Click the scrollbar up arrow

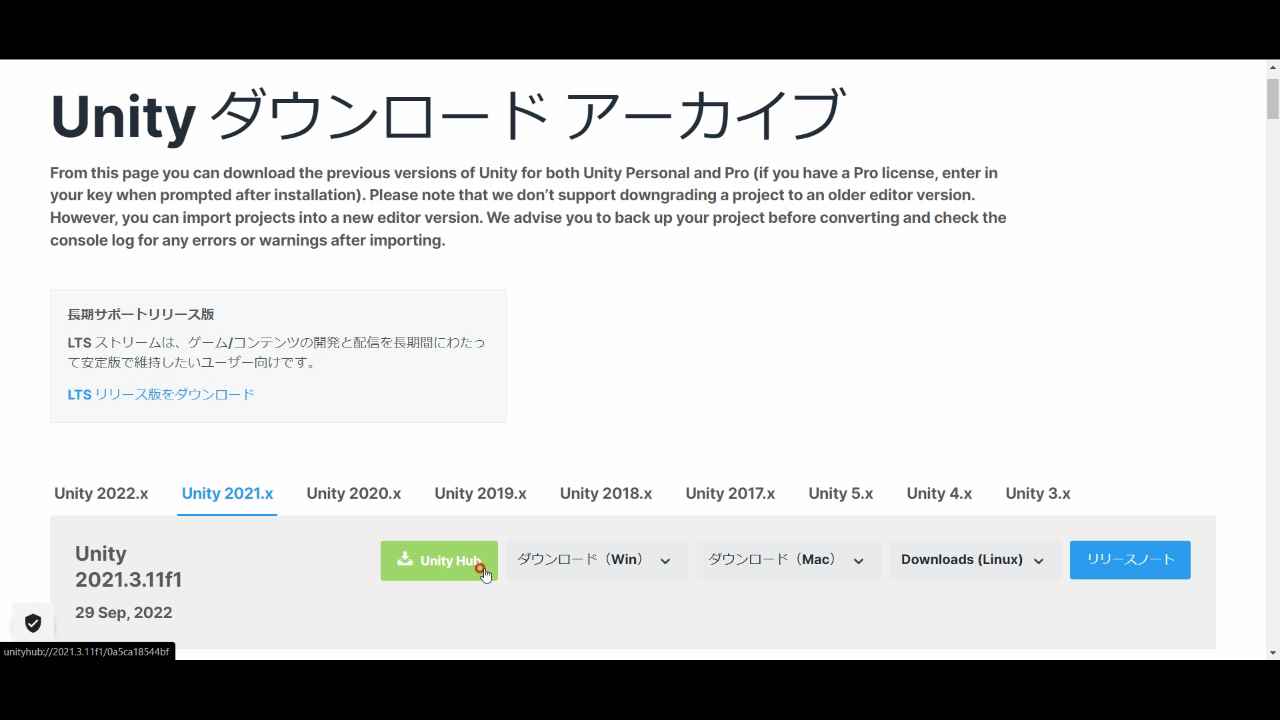(1273, 68)
